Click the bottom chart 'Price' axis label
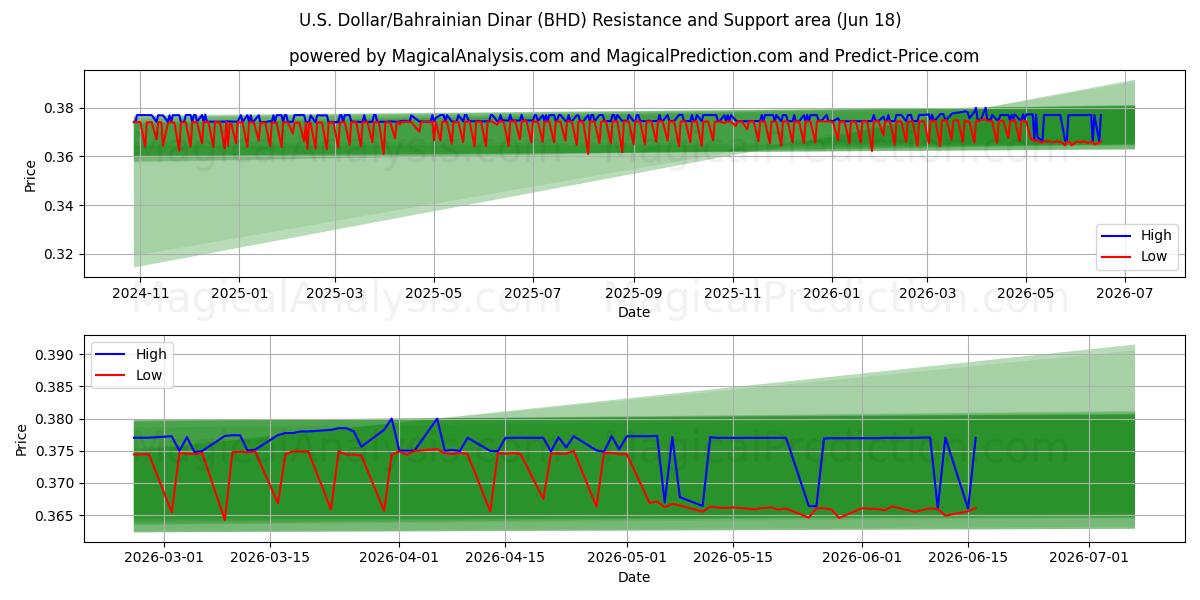This screenshot has height=600, width=1200. pos(22,438)
